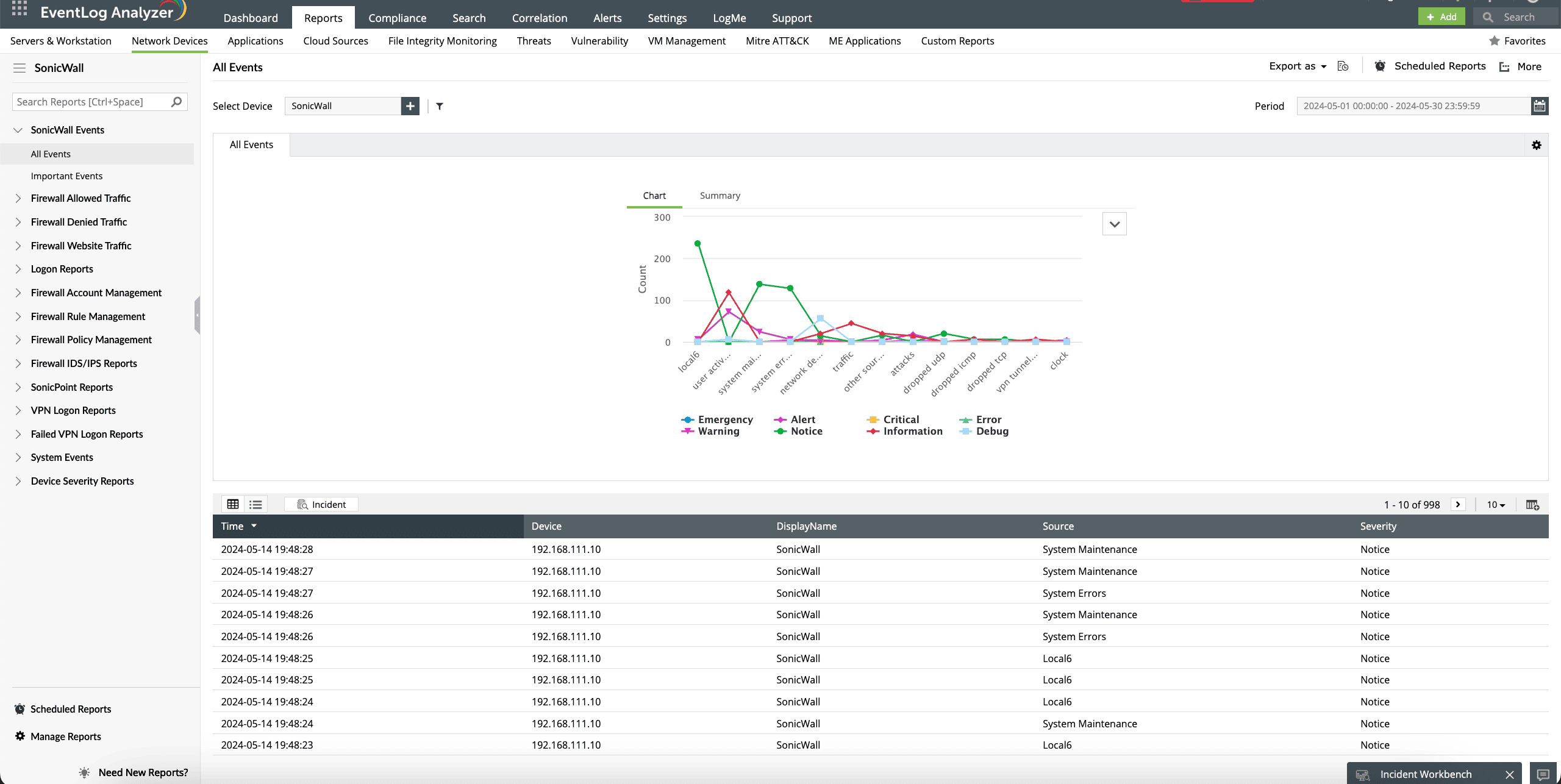Image resolution: width=1561 pixels, height=784 pixels.
Task: Open the apps grid launcher icon
Action: pos(20,9)
